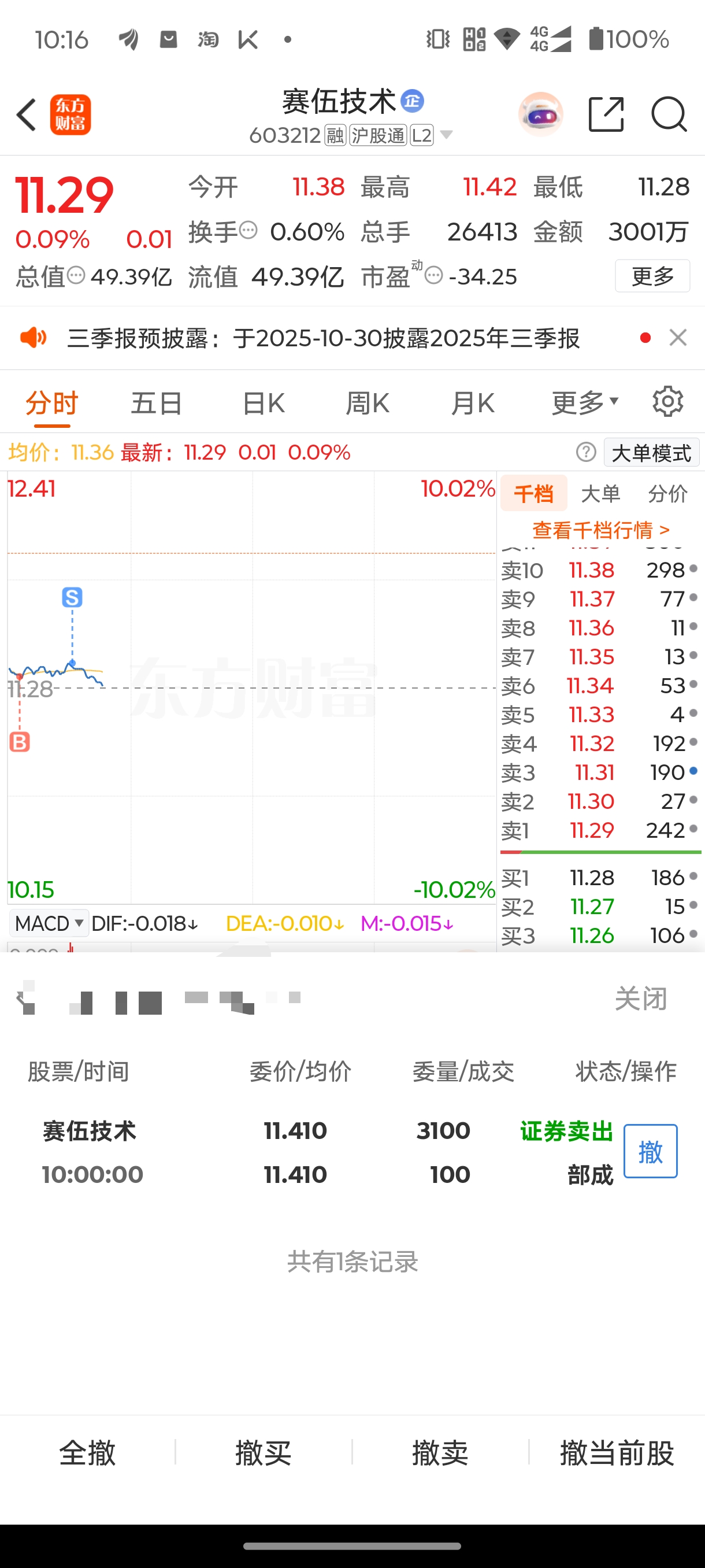
Task: Dismiss the announcement banner with X
Action: tap(678, 337)
